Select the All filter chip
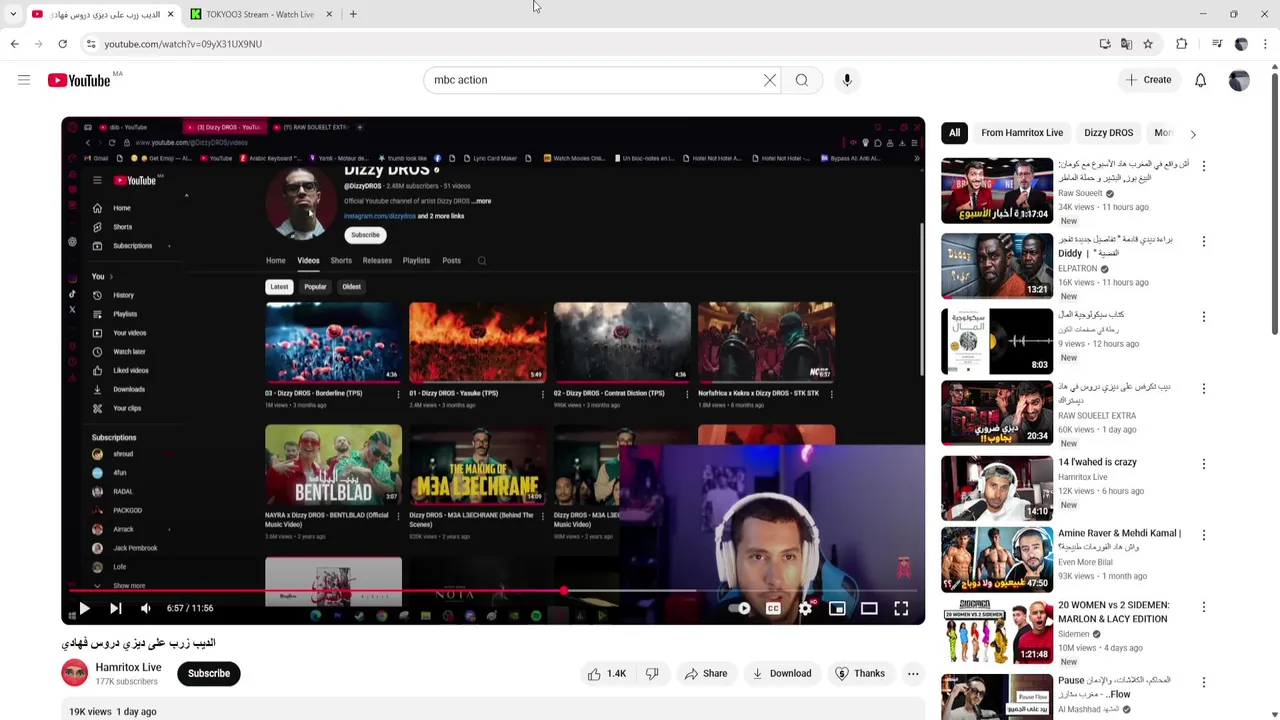This screenshot has height=720, width=1280. 954,133
